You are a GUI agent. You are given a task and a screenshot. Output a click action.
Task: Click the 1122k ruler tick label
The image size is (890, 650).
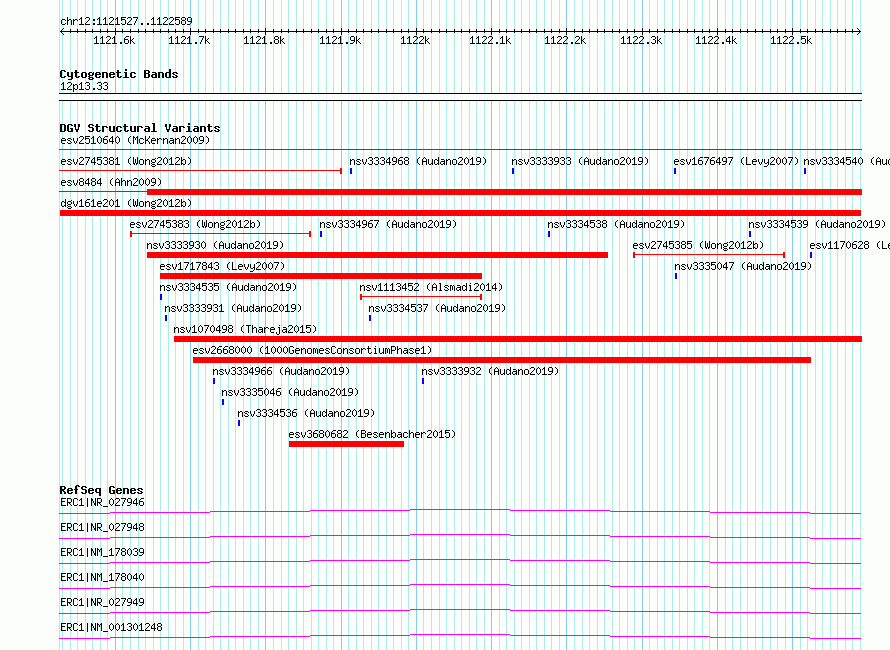tap(415, 40)
